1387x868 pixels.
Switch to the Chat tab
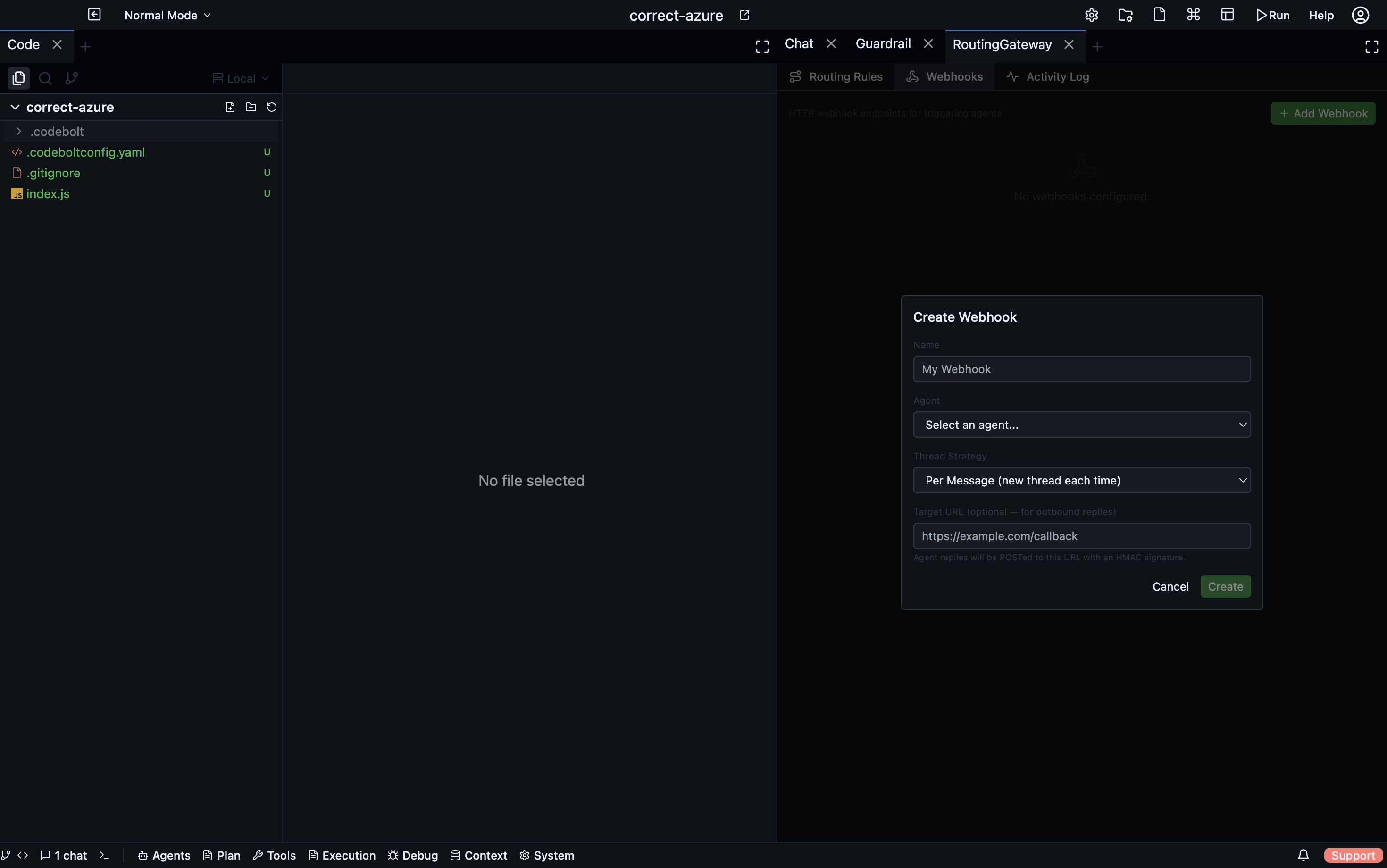coord(799,43)
